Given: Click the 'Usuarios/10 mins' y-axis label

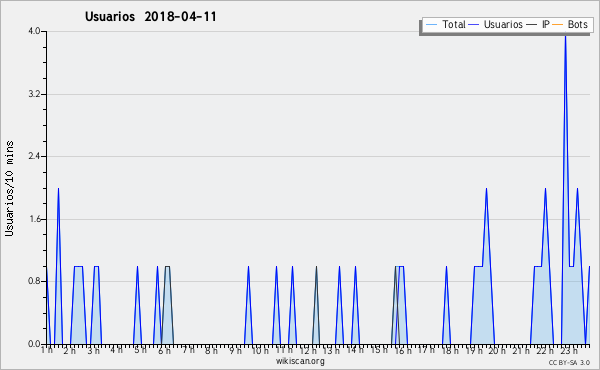Looking at the screenshot, I should tap(9, 189).
